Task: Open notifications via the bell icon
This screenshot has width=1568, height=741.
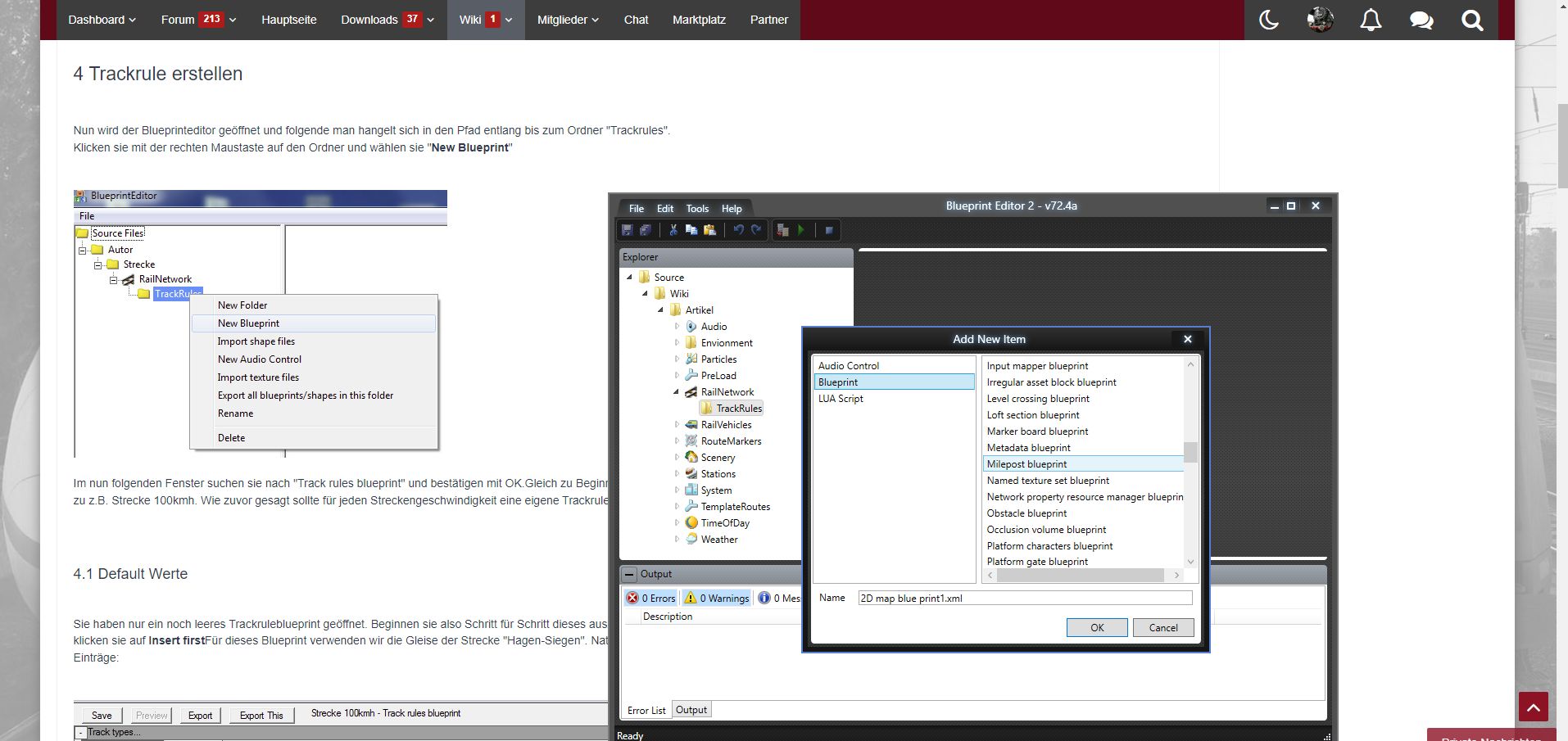Action: click(x=1371, y=20)
